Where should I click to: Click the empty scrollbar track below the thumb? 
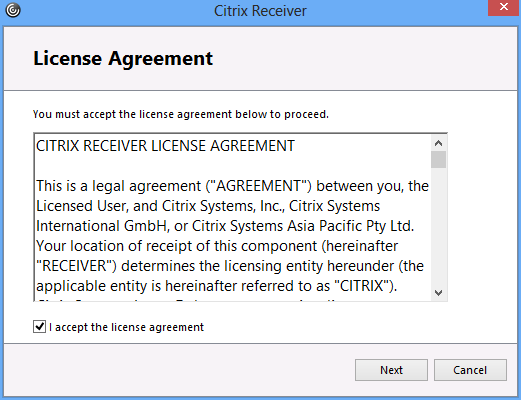(x=438, y=227)
